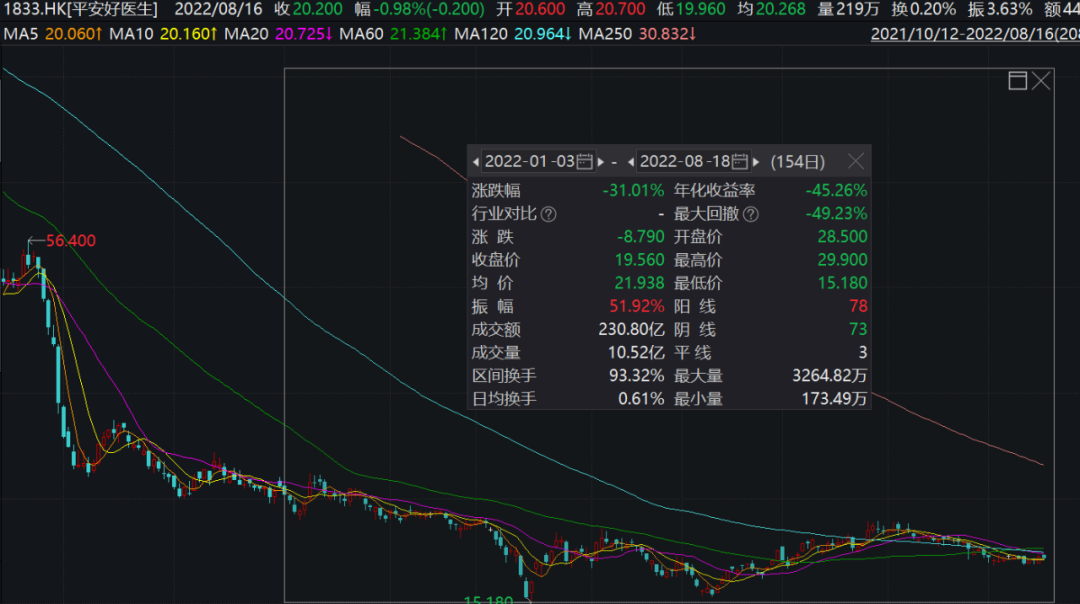The width and height of the screenshot is (1080, 604).
Task: Step end date 2022-08-18 back one day
Action: click(630, 162)
